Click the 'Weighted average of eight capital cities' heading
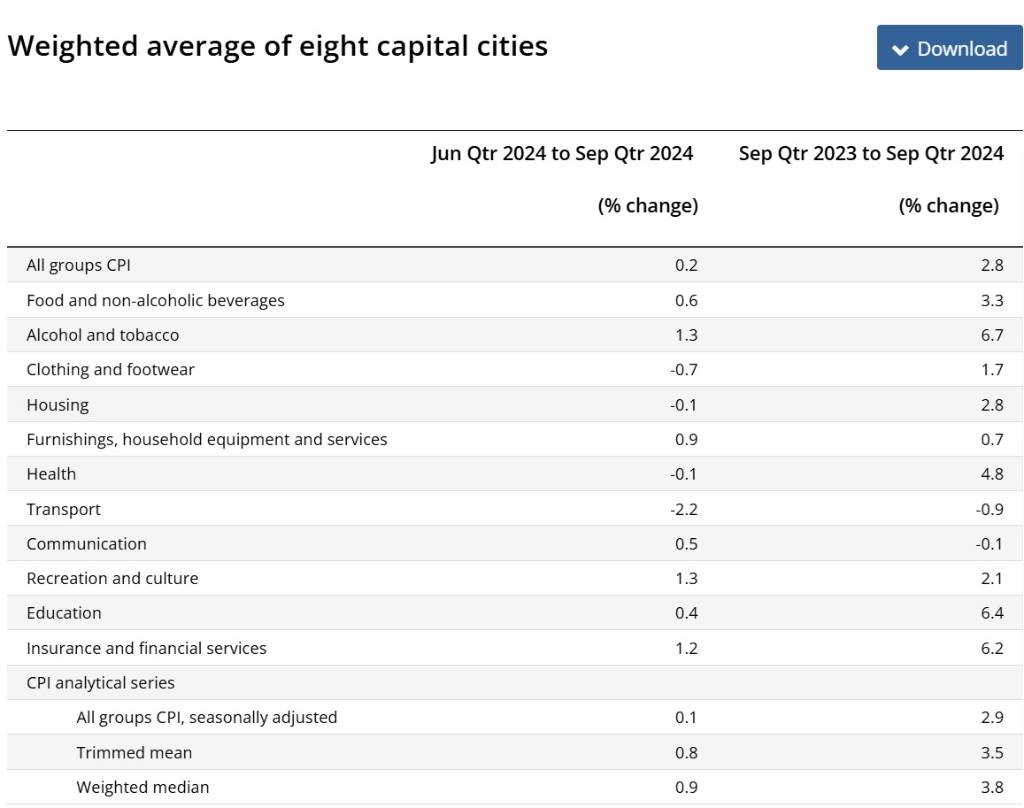1024x808 pixels. (277, 46)
